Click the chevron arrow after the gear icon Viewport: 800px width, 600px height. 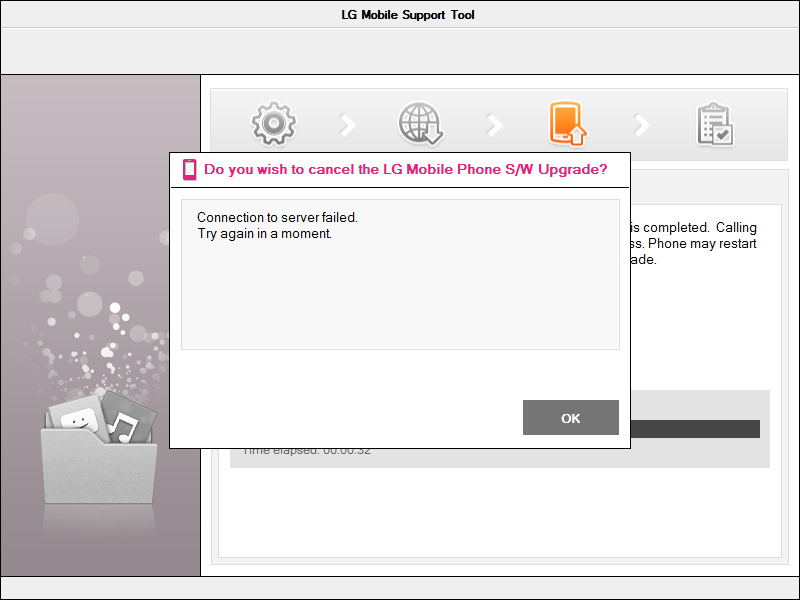[348, 125]
